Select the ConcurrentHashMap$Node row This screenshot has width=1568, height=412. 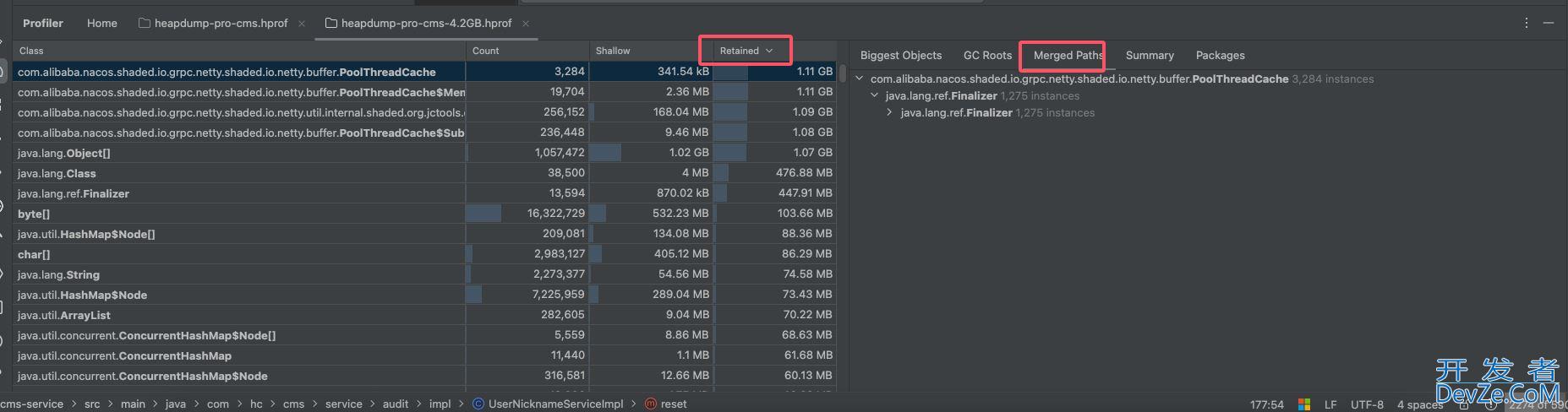pos(424,376)
